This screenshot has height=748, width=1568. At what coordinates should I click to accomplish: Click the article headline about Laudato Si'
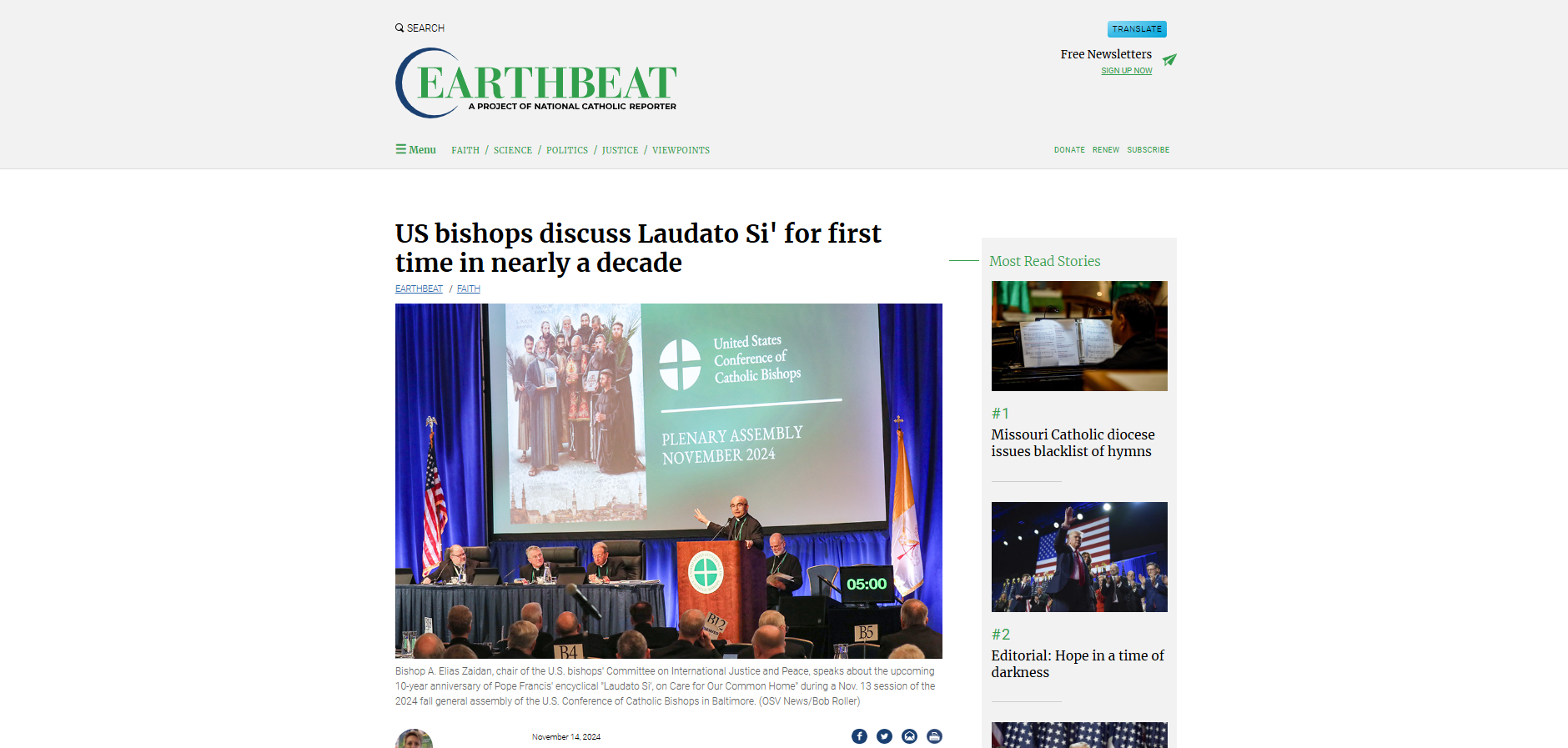pyautogui.click(x=638, y=248)
